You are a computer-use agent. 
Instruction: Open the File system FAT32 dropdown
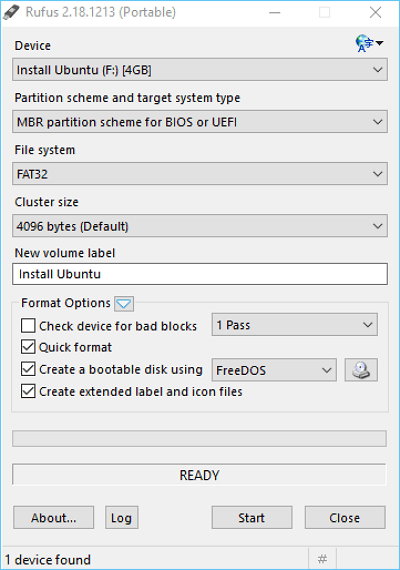(200, 174)
